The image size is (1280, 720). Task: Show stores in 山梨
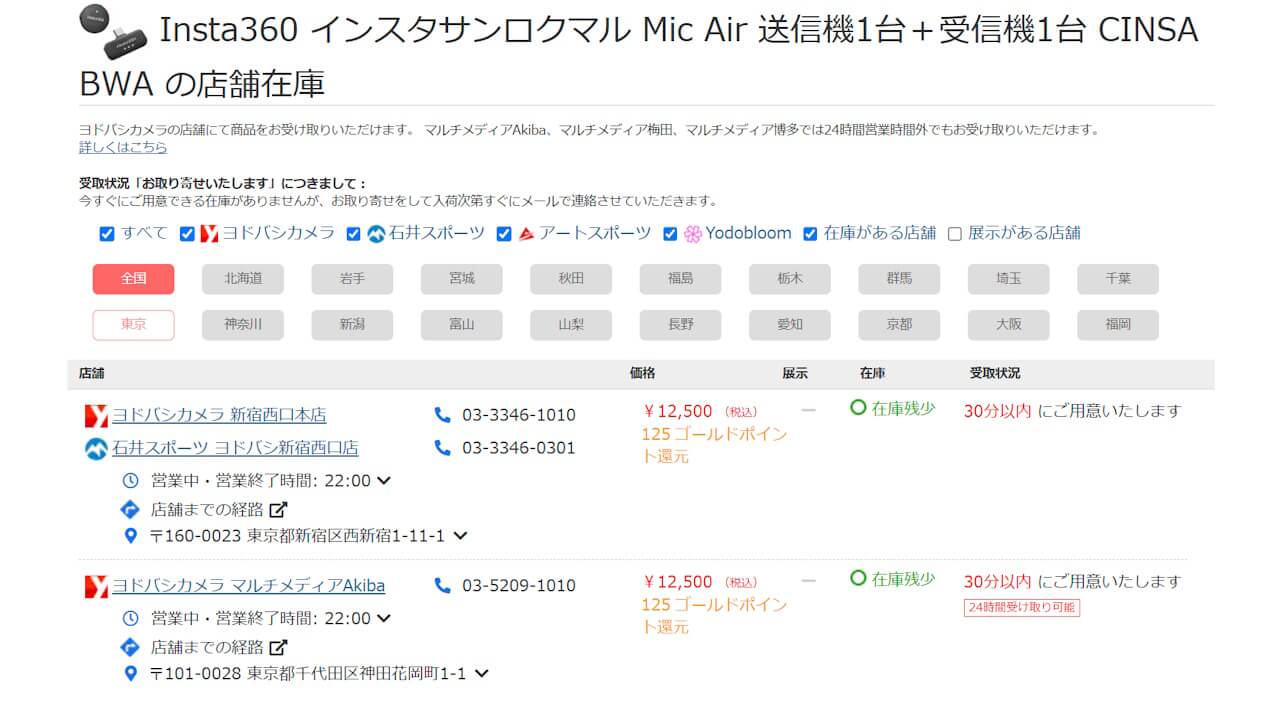click(571, 325)
